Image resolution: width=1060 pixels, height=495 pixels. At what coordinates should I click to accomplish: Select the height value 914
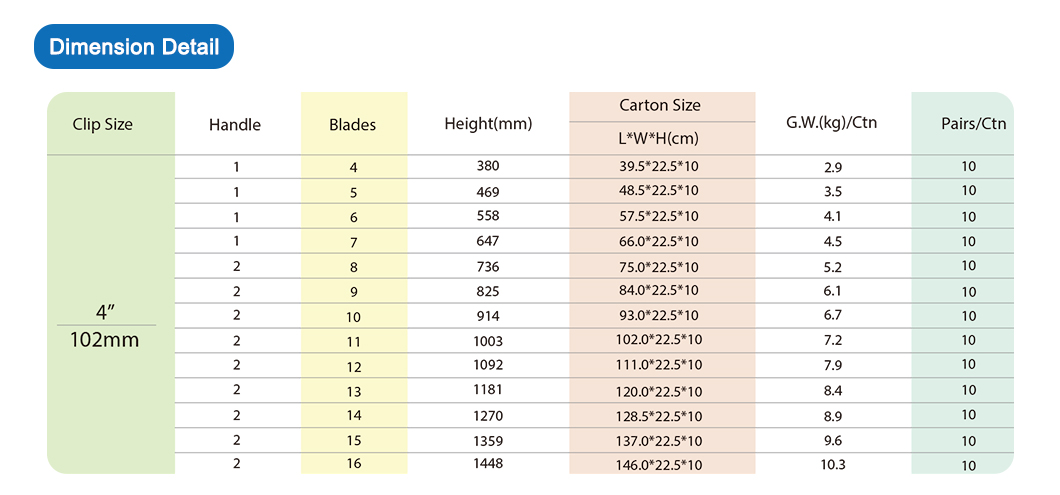[487, 316]
